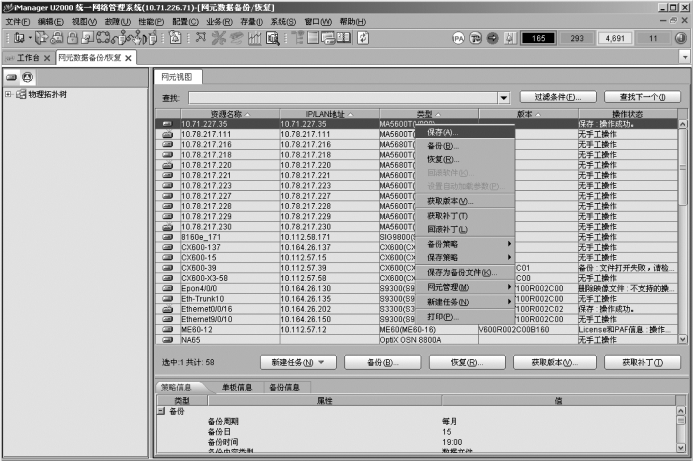This screenshot has height=461, width=693.
Task: Click the tree hierarchy toolbar icon
Action: [297, 38]
